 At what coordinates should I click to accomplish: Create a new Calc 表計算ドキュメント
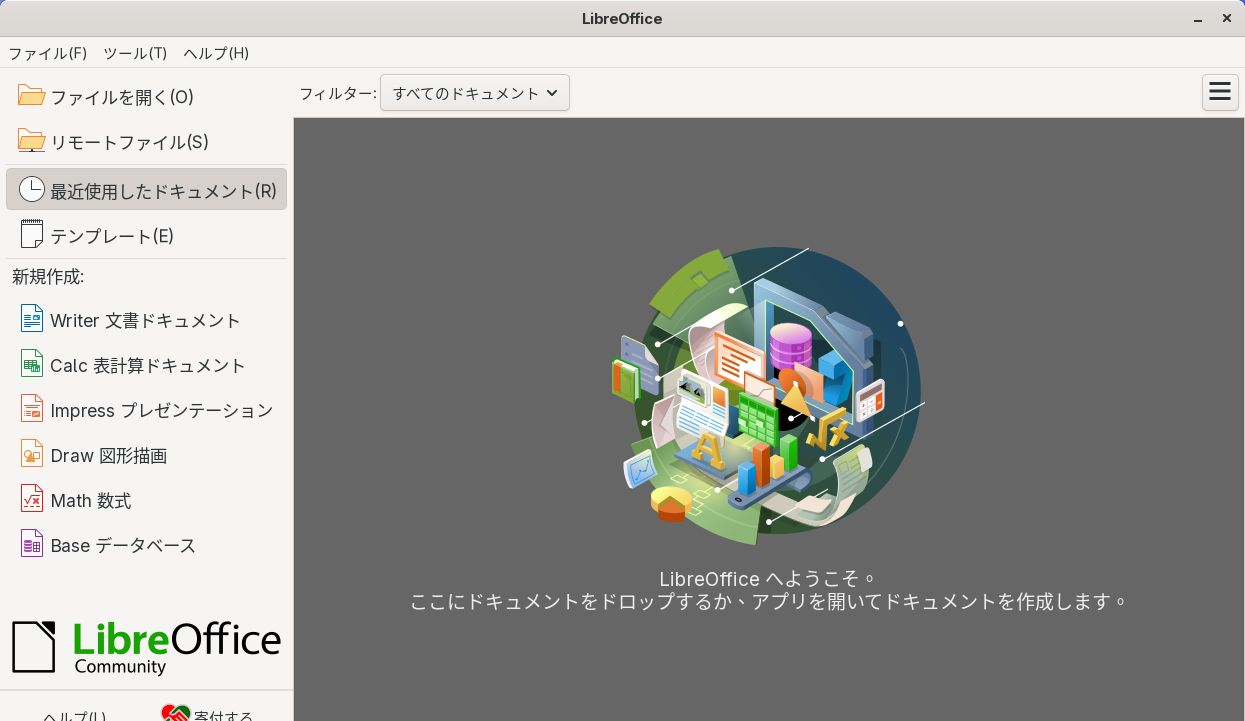146,365
